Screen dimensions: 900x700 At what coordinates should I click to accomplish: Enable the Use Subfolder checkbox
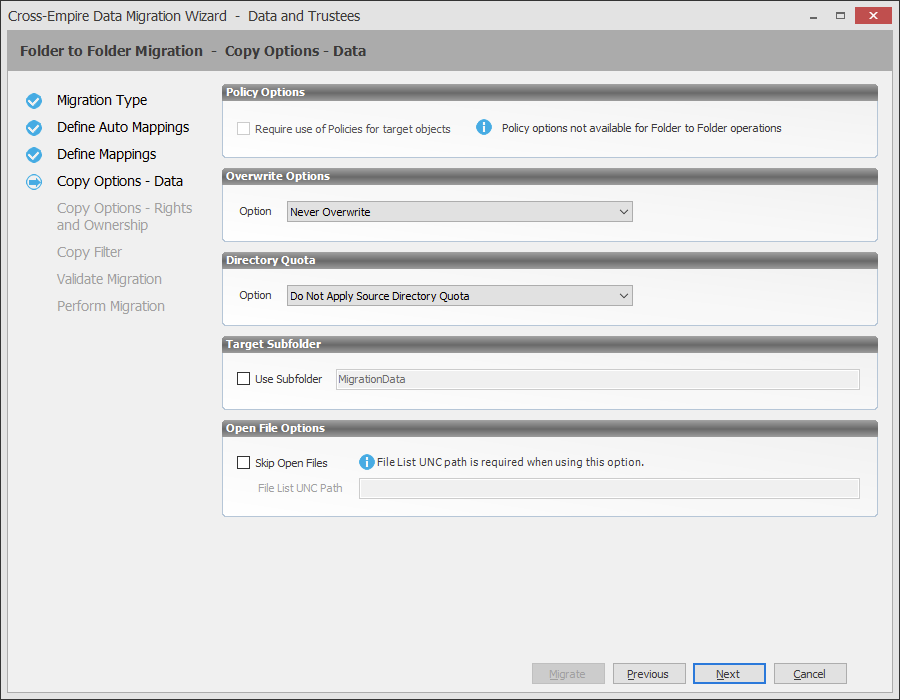243,379
